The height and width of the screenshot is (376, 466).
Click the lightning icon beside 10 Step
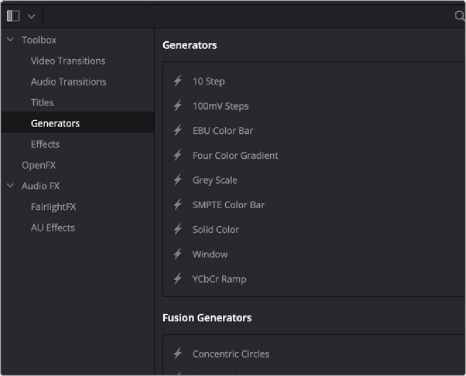[x=178, y=81]
